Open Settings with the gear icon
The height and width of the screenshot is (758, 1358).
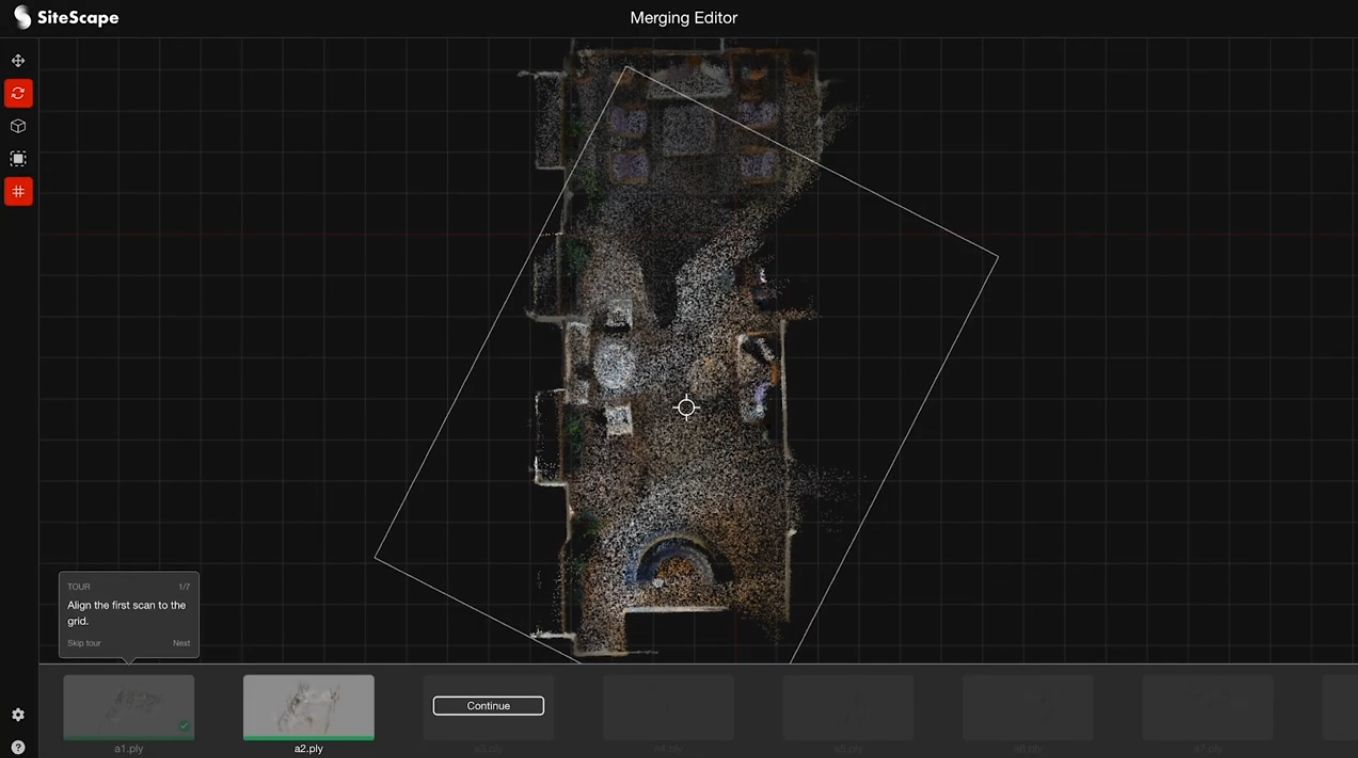(18, 715)
